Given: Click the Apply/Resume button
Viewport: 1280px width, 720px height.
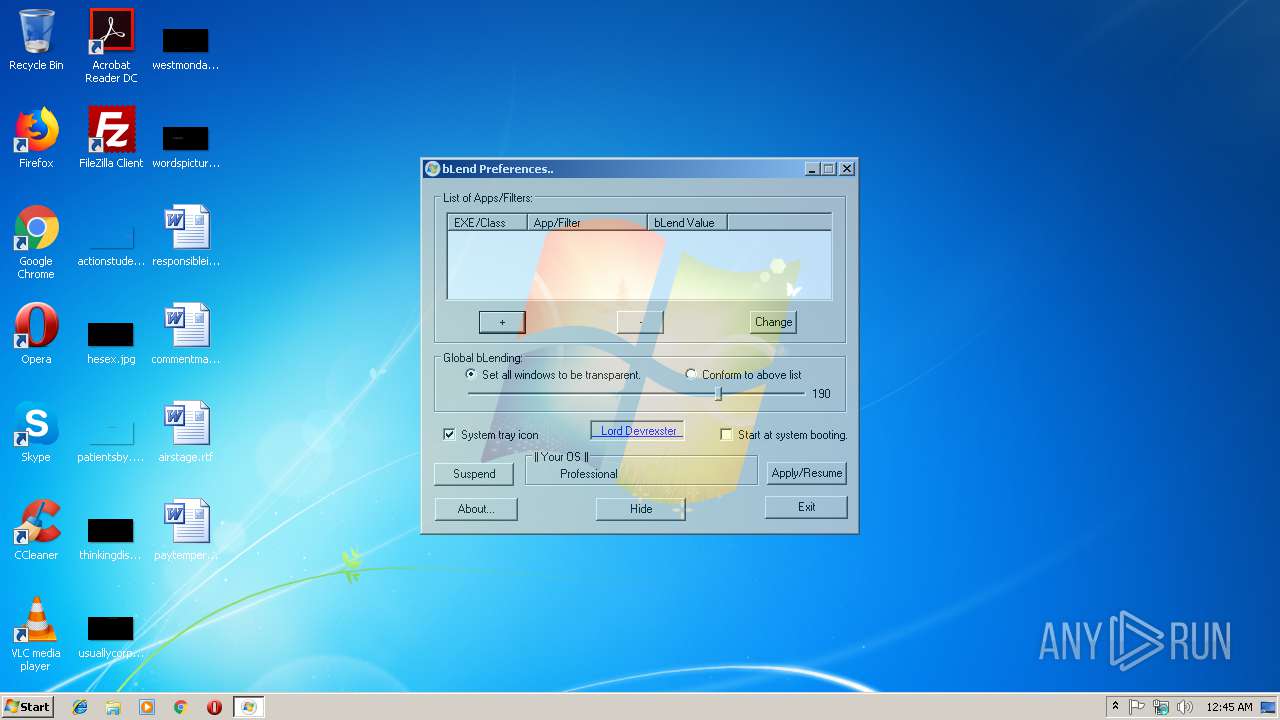Looking at the screenshot, I should click(807, 473).
